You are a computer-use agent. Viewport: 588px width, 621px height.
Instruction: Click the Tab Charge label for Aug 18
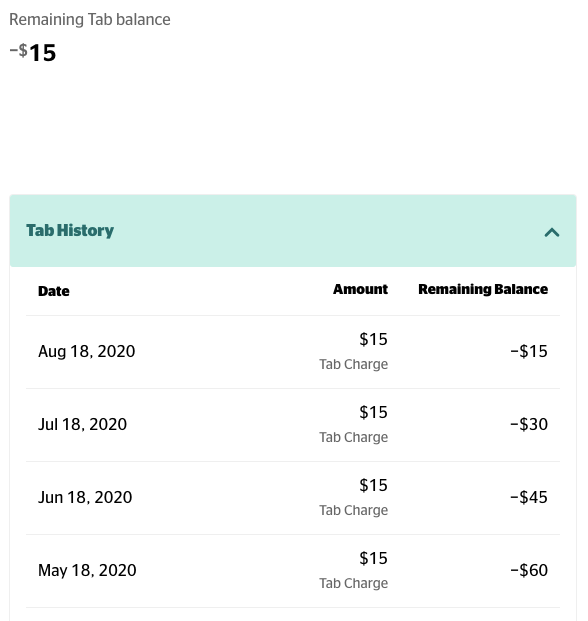(x=354, y=364)
